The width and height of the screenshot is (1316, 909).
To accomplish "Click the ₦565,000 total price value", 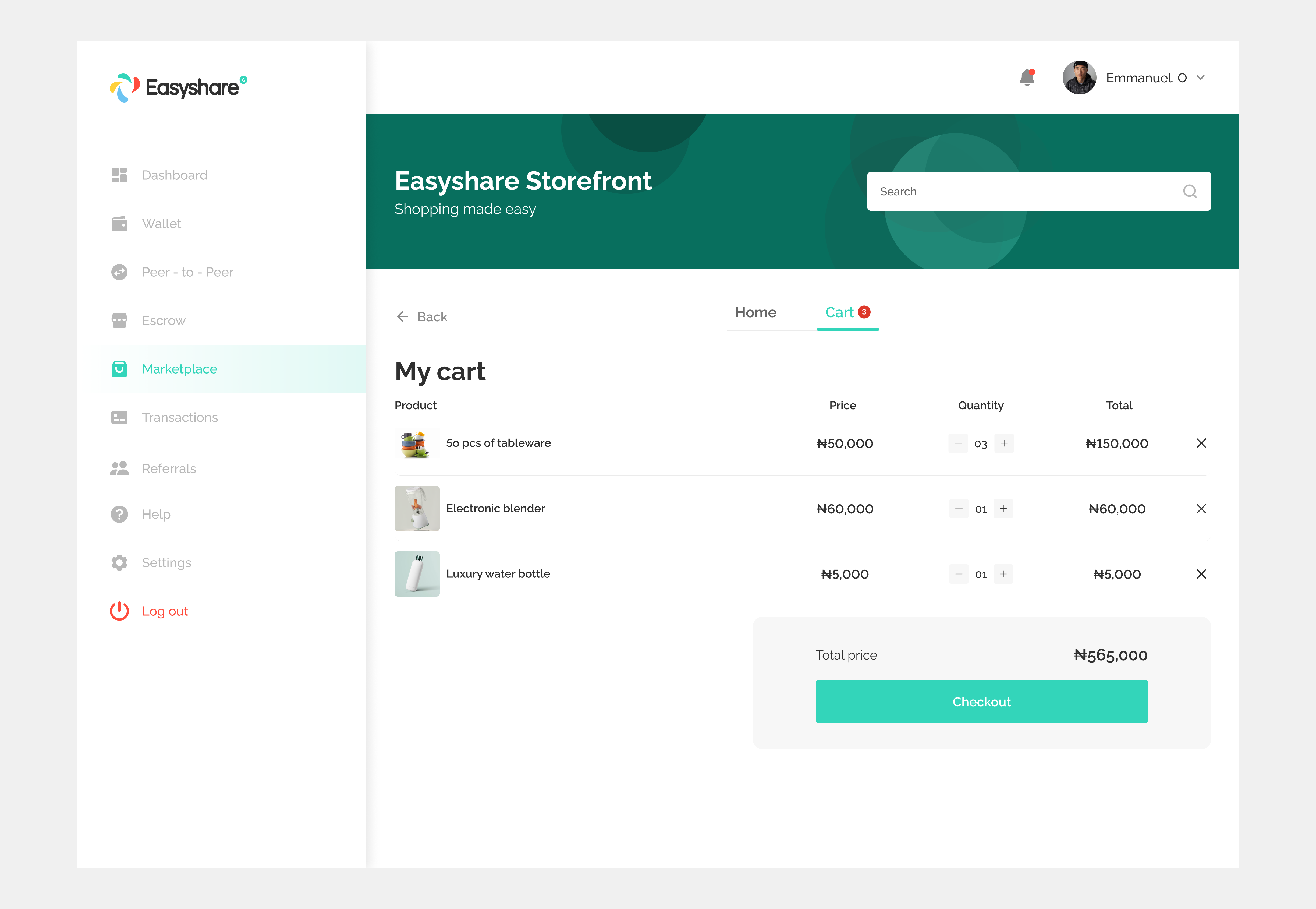I will coord(1111,656).
